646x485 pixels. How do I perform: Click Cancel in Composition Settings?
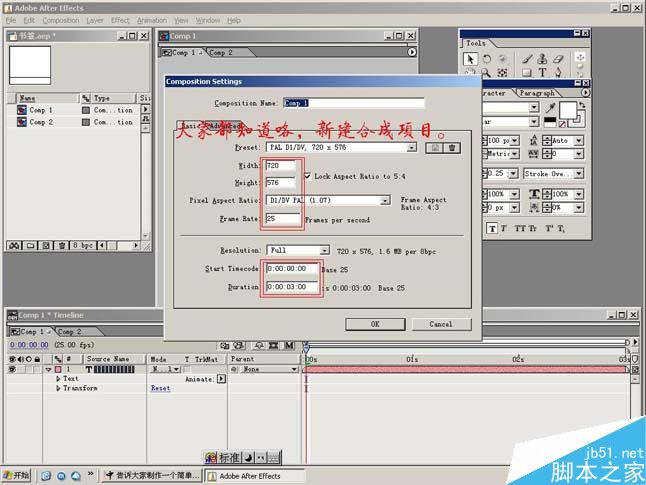(441, 324)
